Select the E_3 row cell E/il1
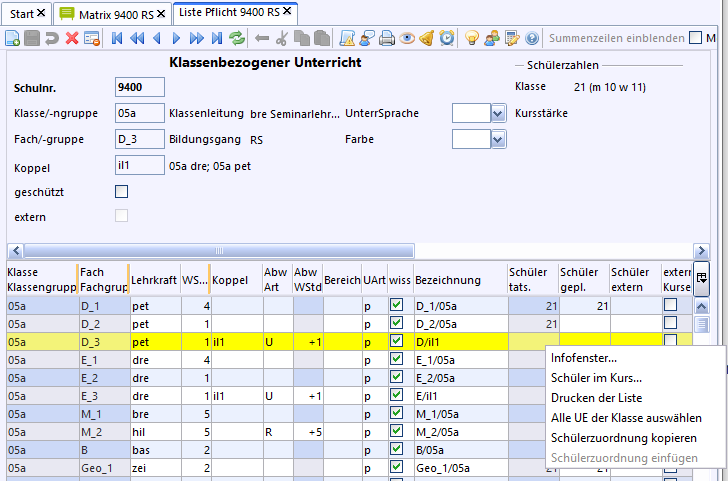728x481 pixels. click(461, 396)
